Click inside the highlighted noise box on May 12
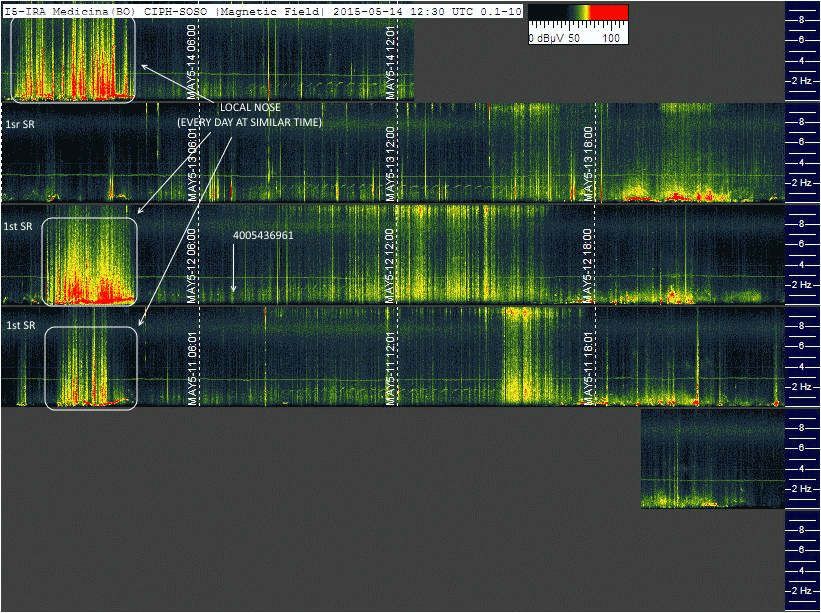The height and width of the screenshot is (613, 821). 89,262
